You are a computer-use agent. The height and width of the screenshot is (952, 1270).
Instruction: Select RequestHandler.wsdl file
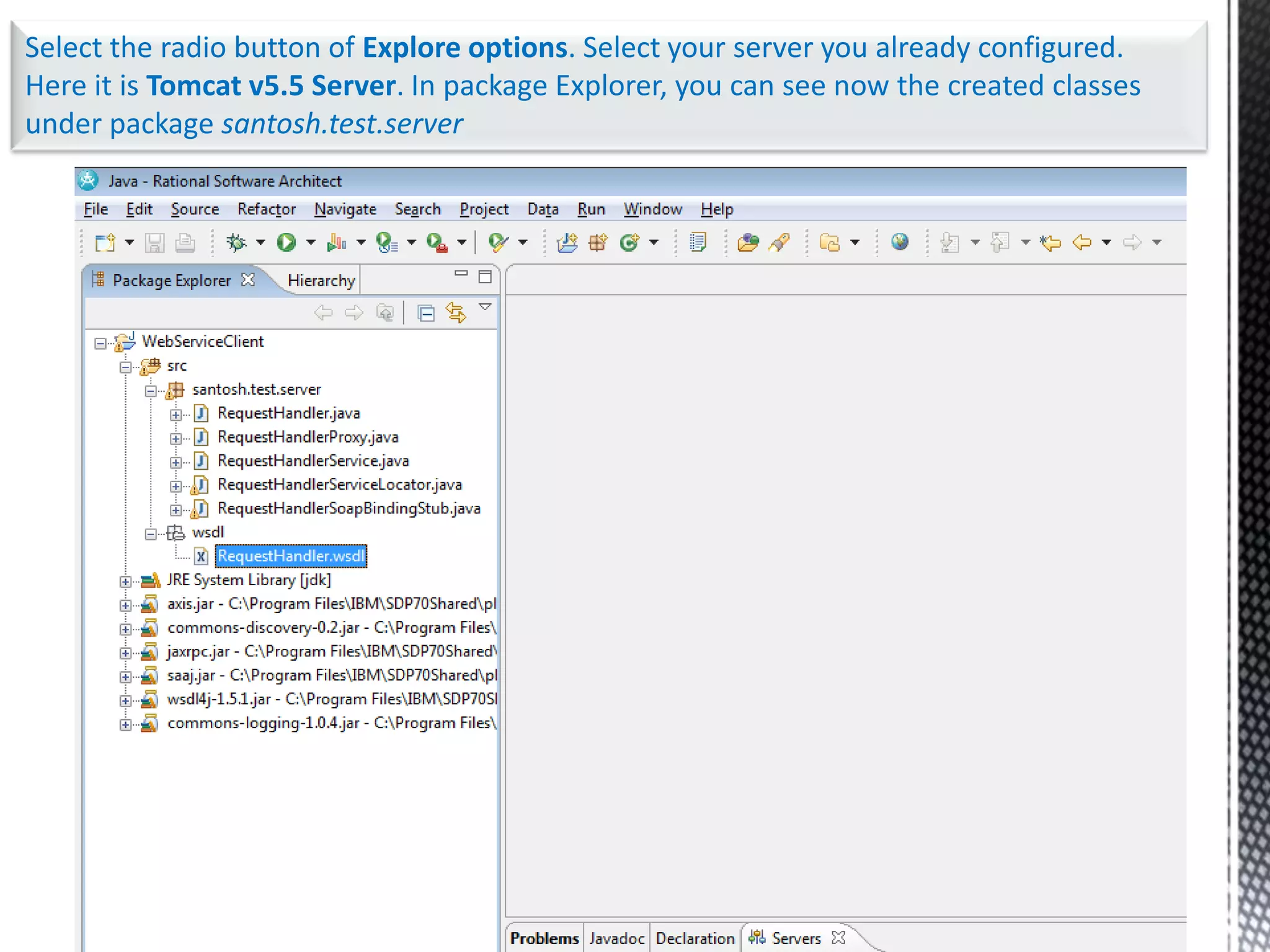(291, 556)
